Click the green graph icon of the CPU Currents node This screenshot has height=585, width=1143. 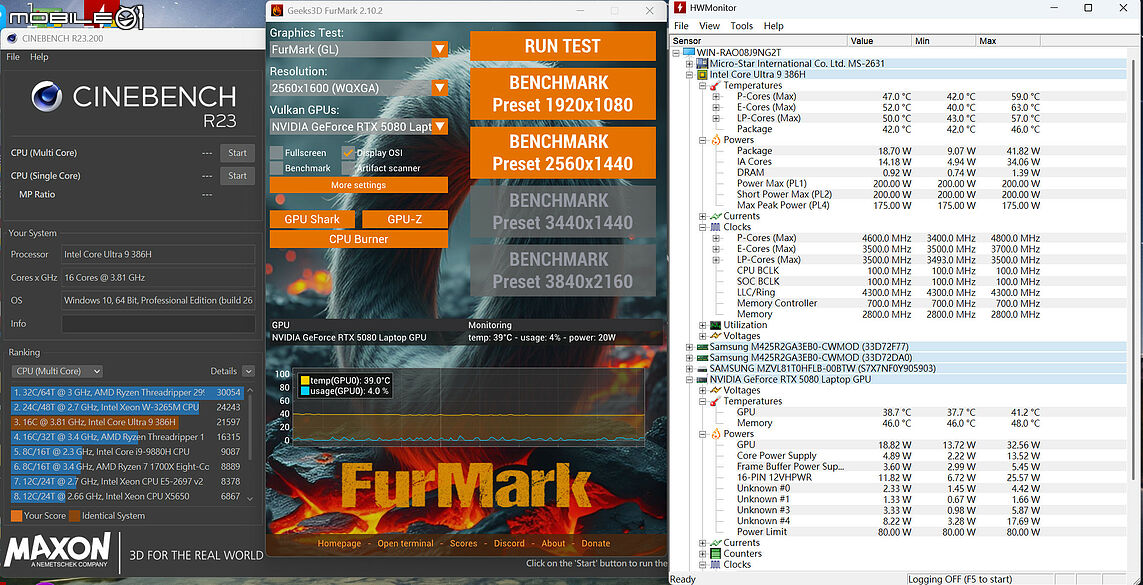[715, 216]
